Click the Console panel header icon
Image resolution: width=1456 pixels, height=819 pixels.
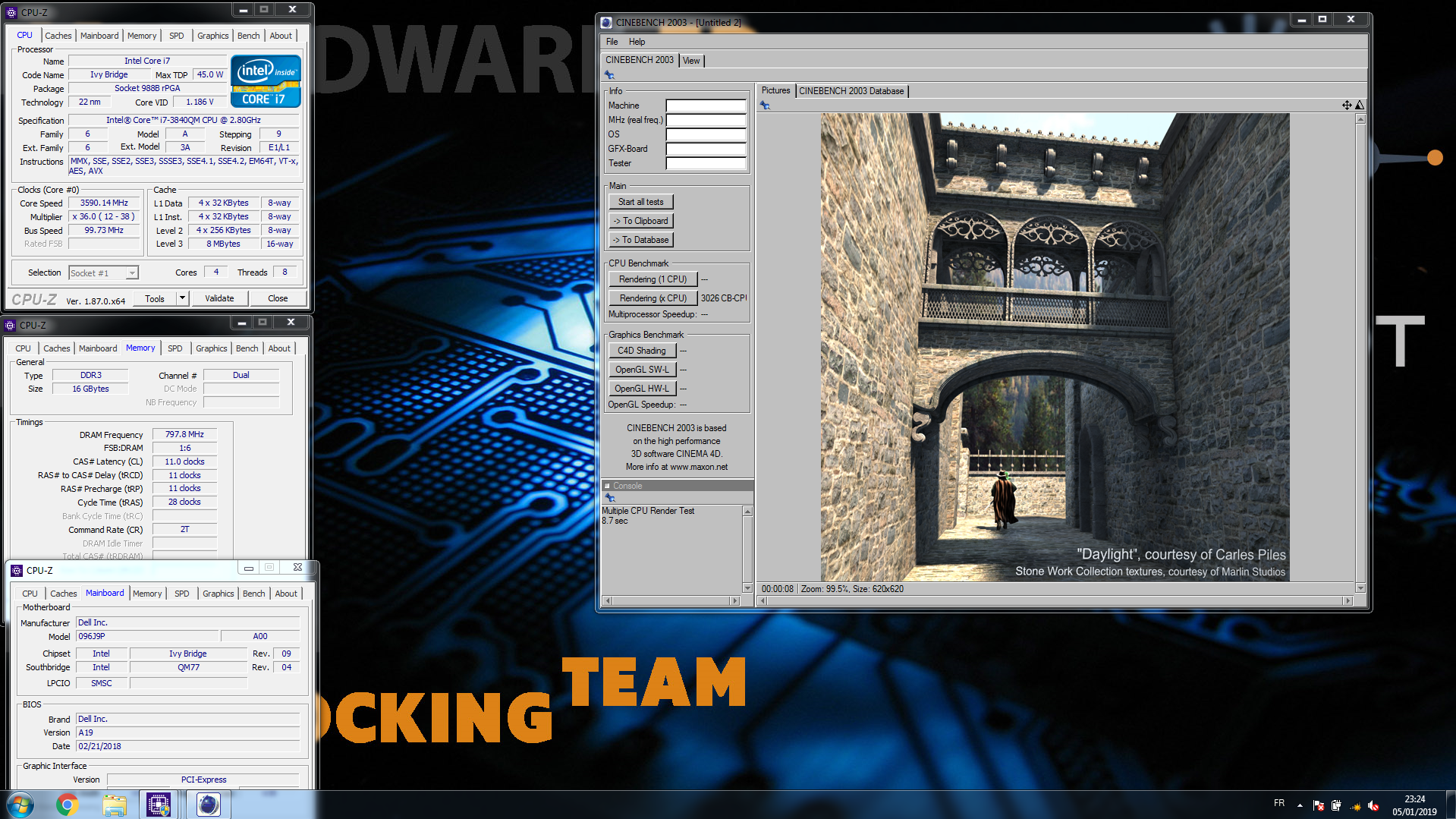[x=607, y=486]
